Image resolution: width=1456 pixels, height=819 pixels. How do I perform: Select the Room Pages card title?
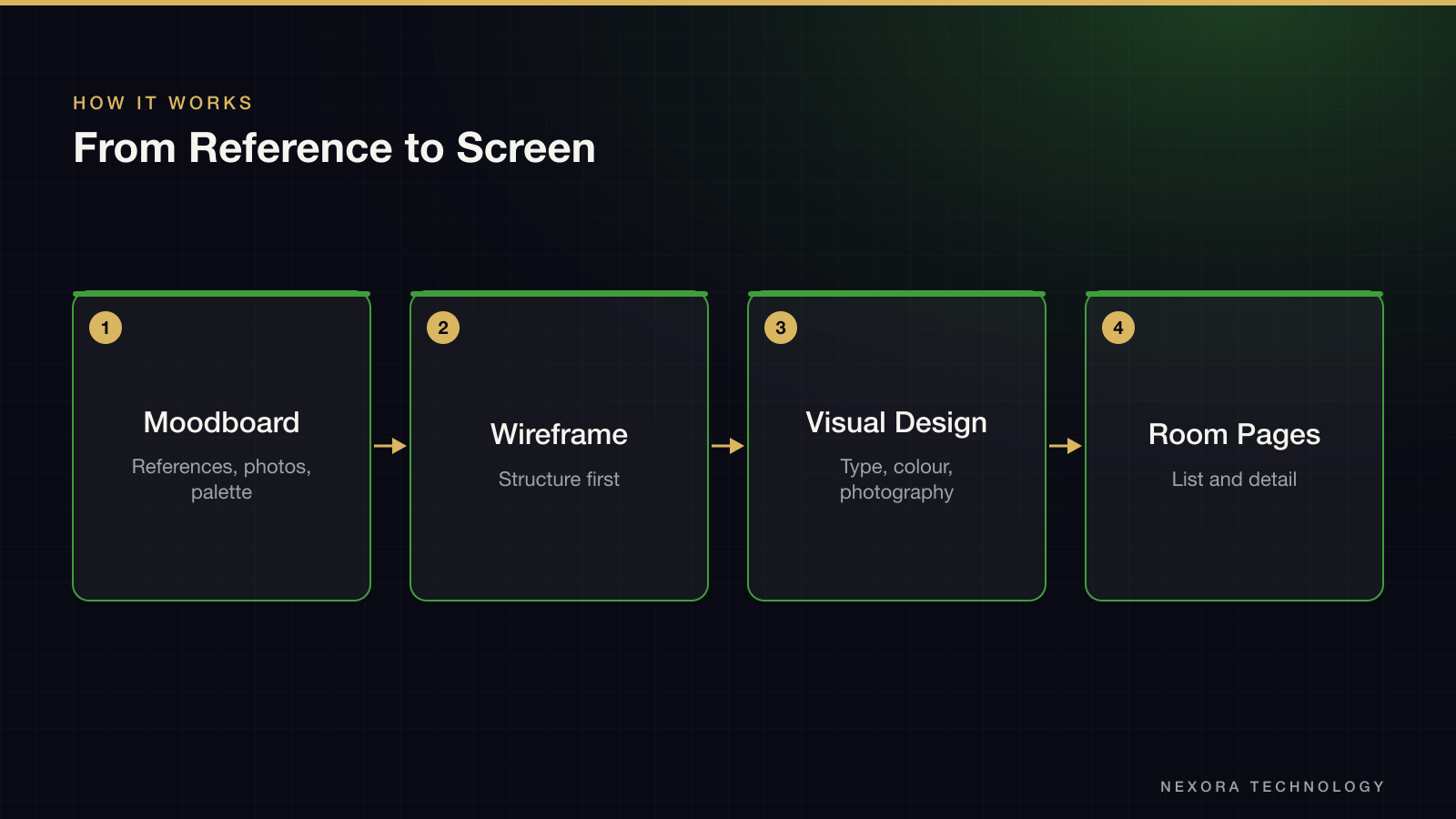click(x=1234, y=435)
